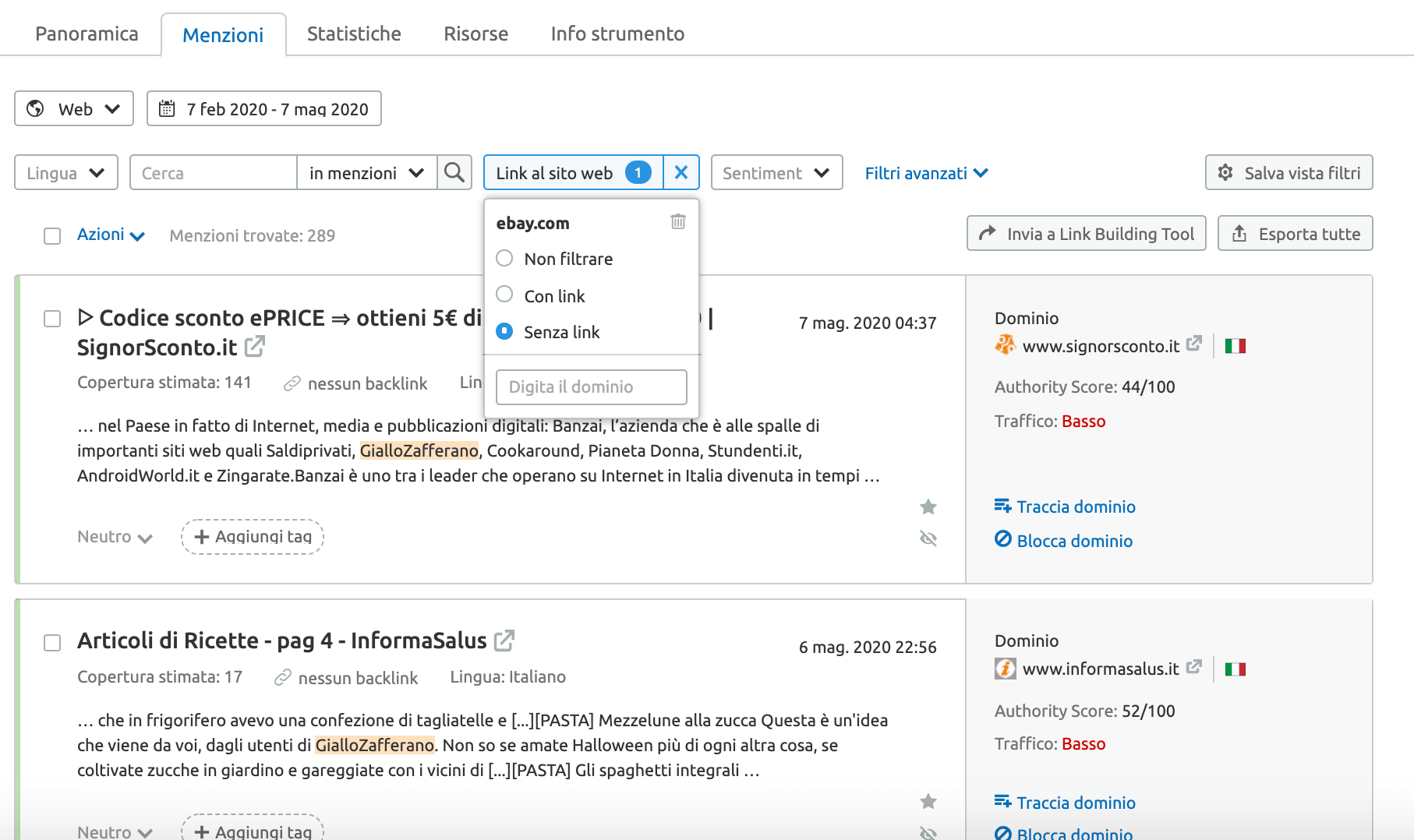The width and height of the screenshot is (1414, 840).
Task: Change Neutro sentiment on SignorSconto mention
Action: coord(115,537)
